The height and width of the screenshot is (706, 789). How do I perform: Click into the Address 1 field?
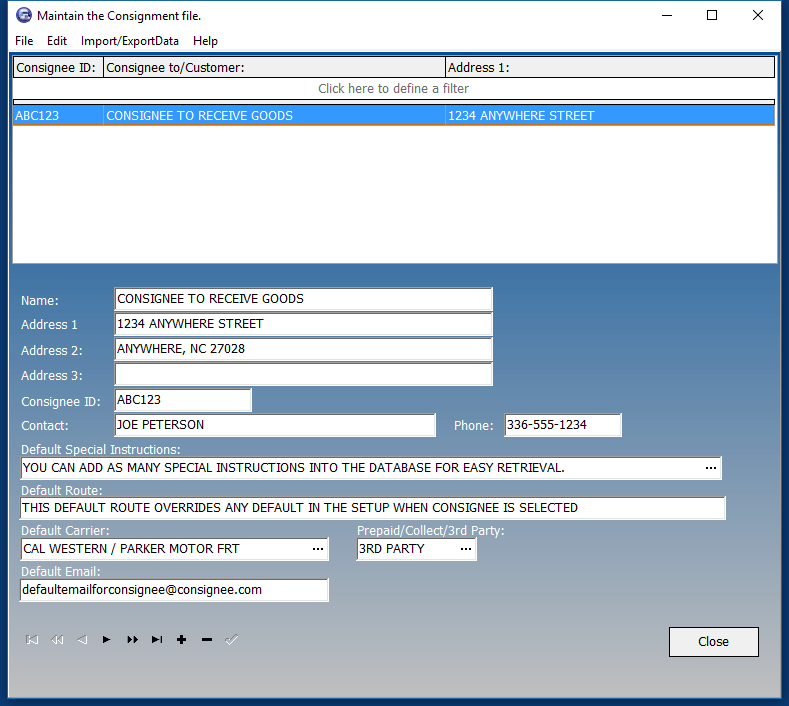(x=303, y=324)
